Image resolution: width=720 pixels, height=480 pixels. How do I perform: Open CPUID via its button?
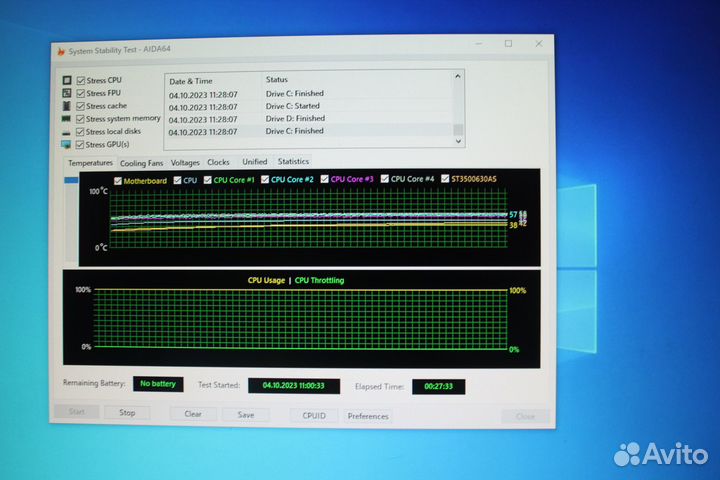pyautogui.click(x=314, y=416)
